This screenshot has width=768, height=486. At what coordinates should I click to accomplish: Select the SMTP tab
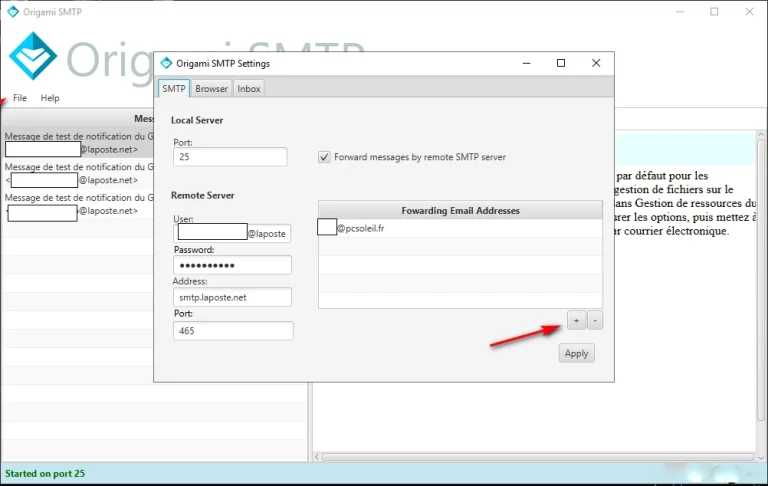click(174, 89)
